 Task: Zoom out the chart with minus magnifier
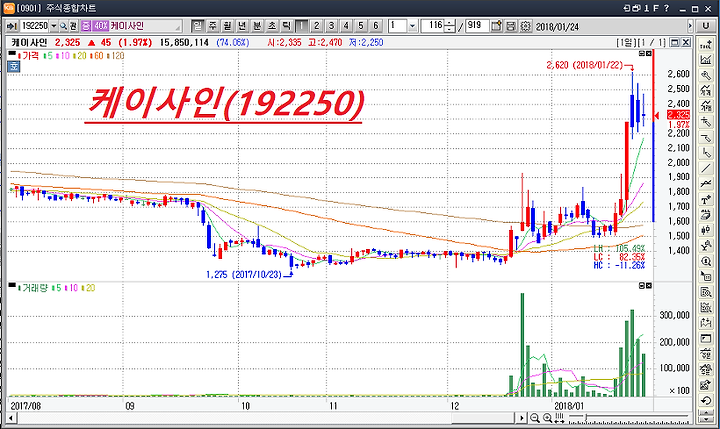(x=535, y=418)
